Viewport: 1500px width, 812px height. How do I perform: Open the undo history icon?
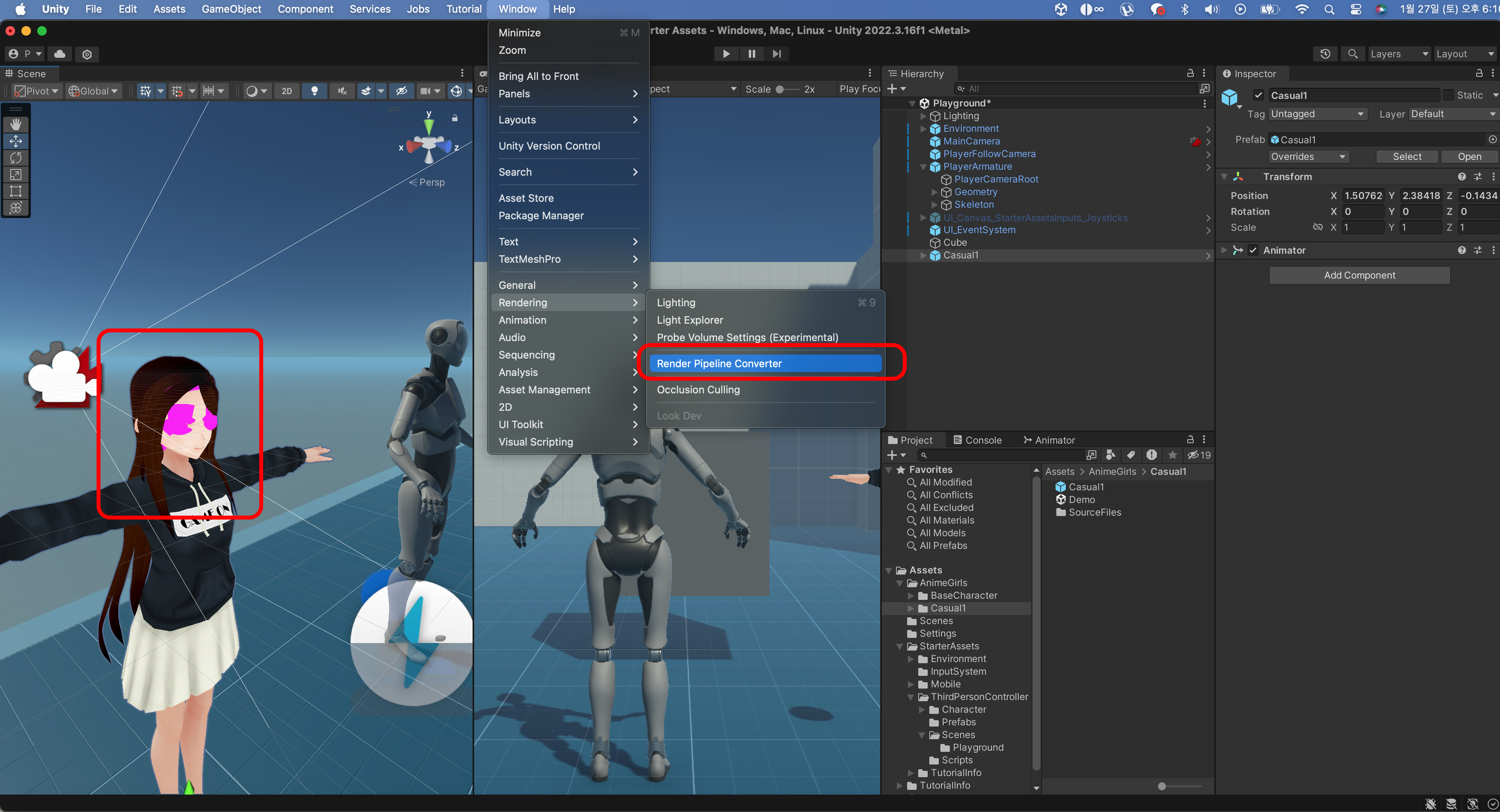(x=1325, y=53)
